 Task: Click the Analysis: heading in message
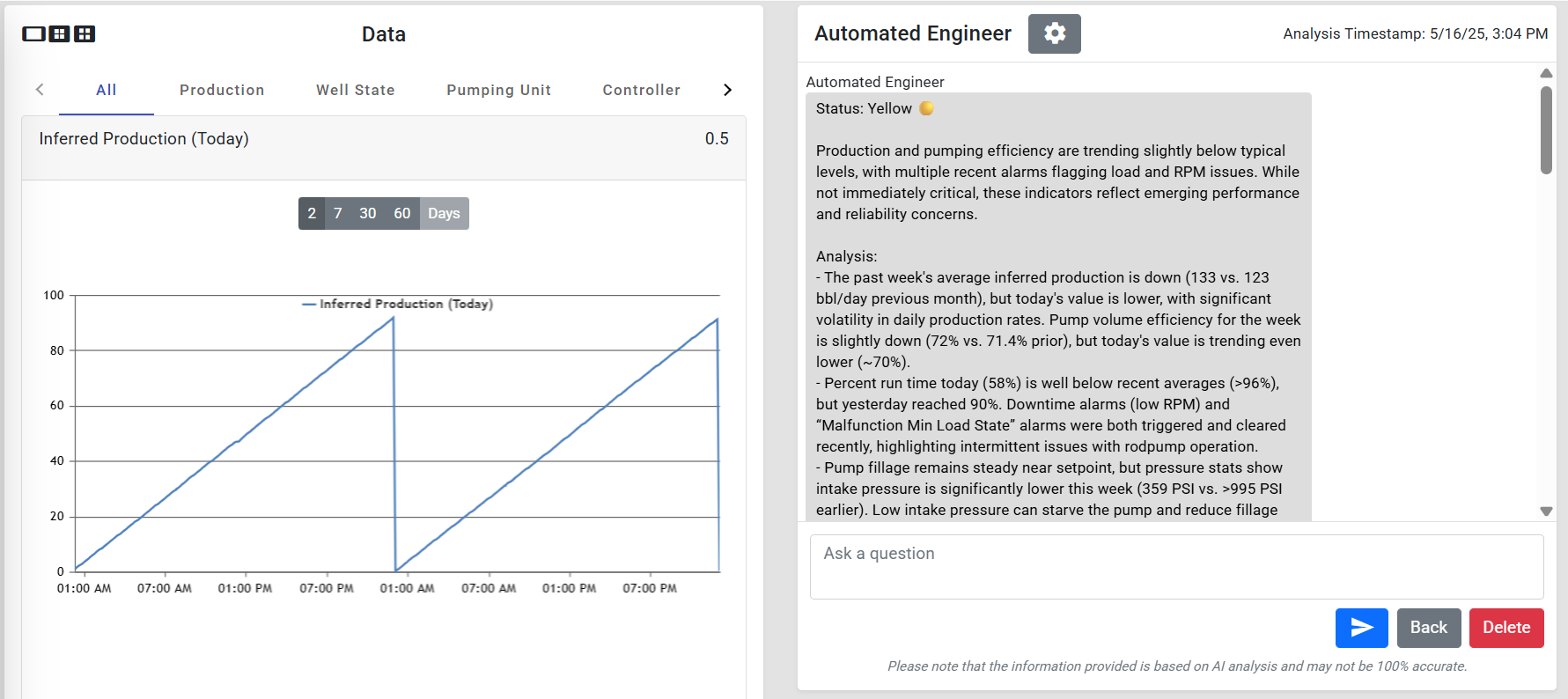tap(846, 256)
